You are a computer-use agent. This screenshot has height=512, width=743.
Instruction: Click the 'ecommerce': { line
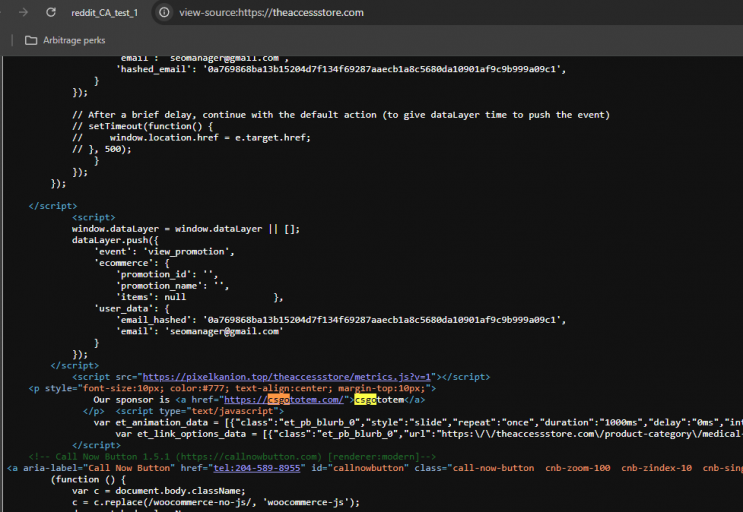132,263
